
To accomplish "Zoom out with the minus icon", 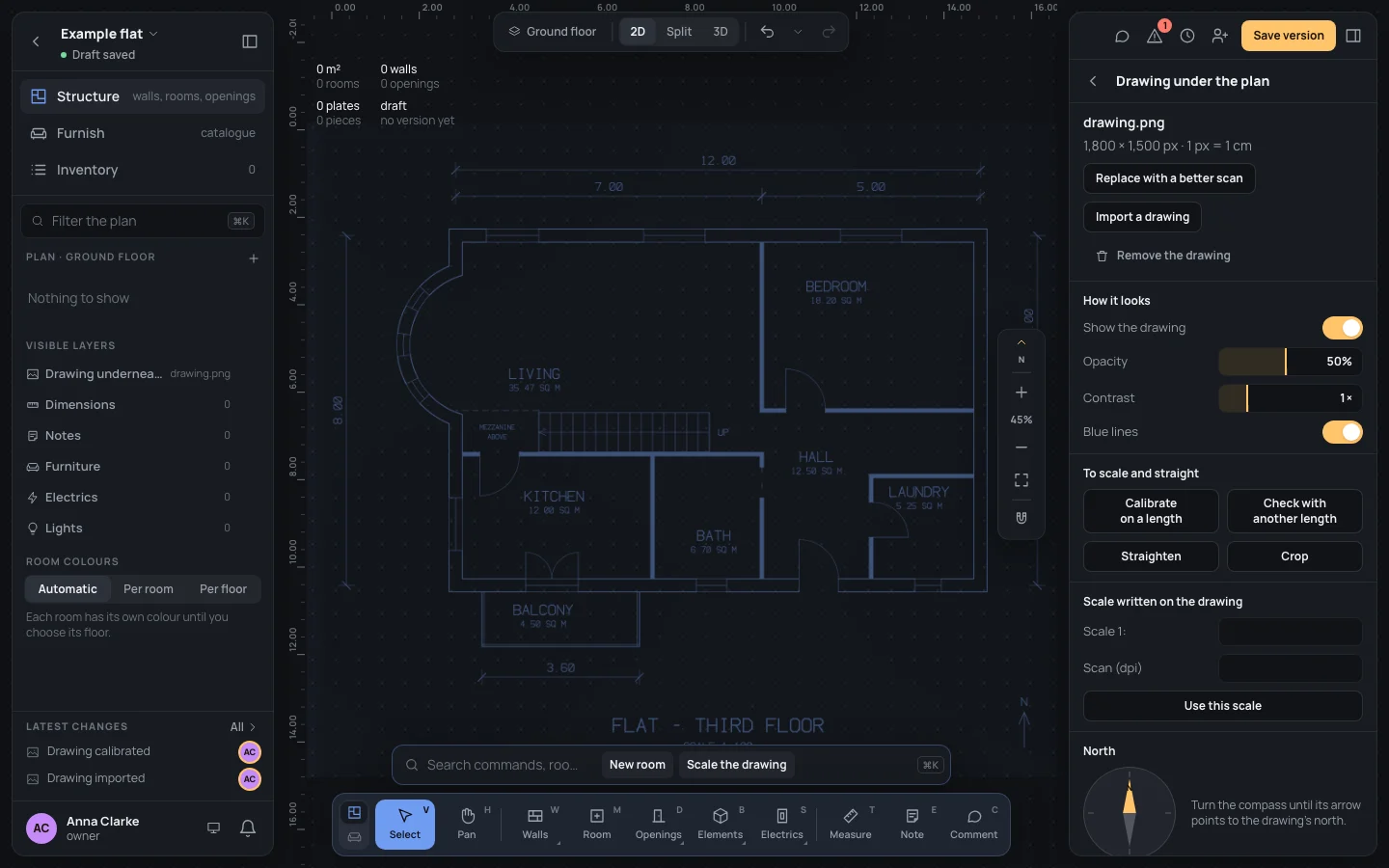I will tap(1021, 448).
